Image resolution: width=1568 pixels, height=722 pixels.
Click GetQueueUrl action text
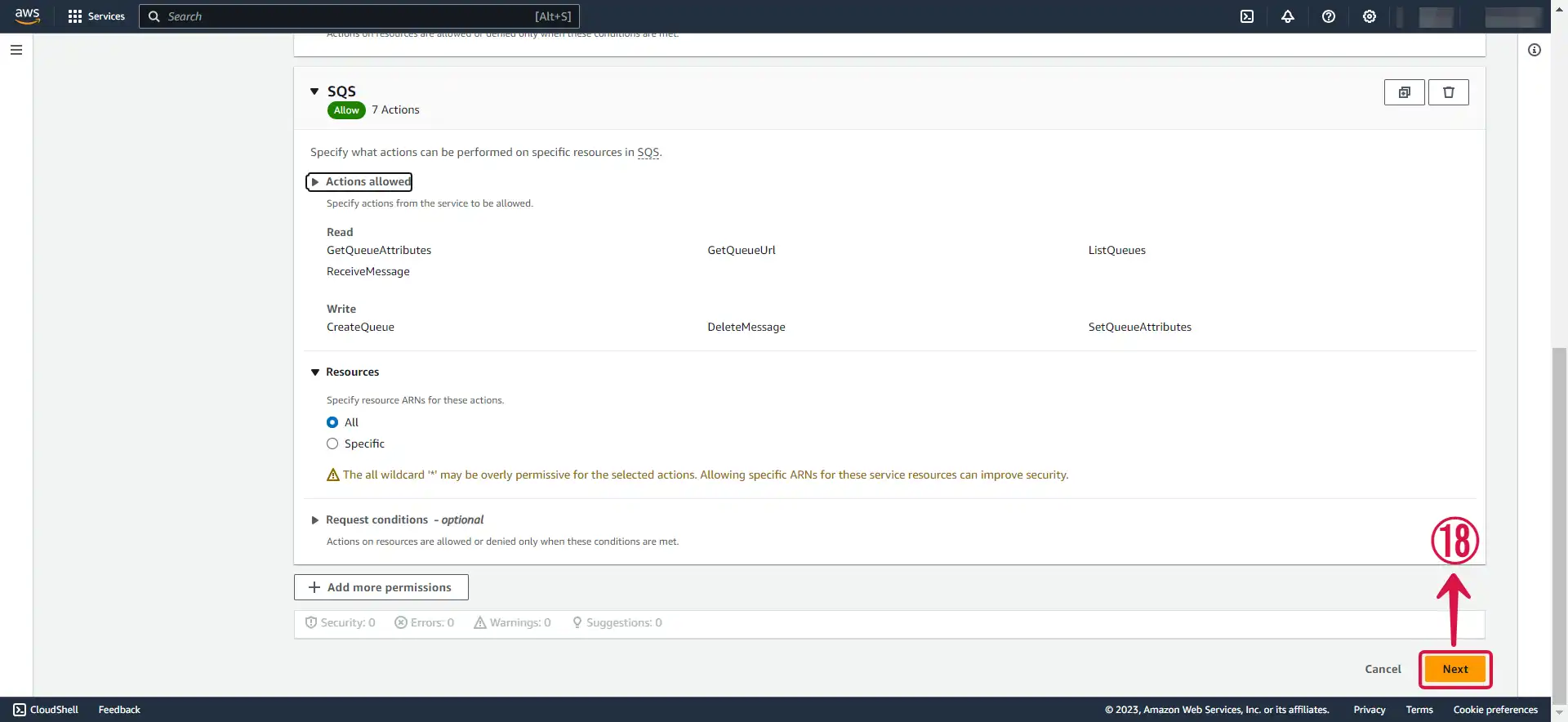click(742, 250)
